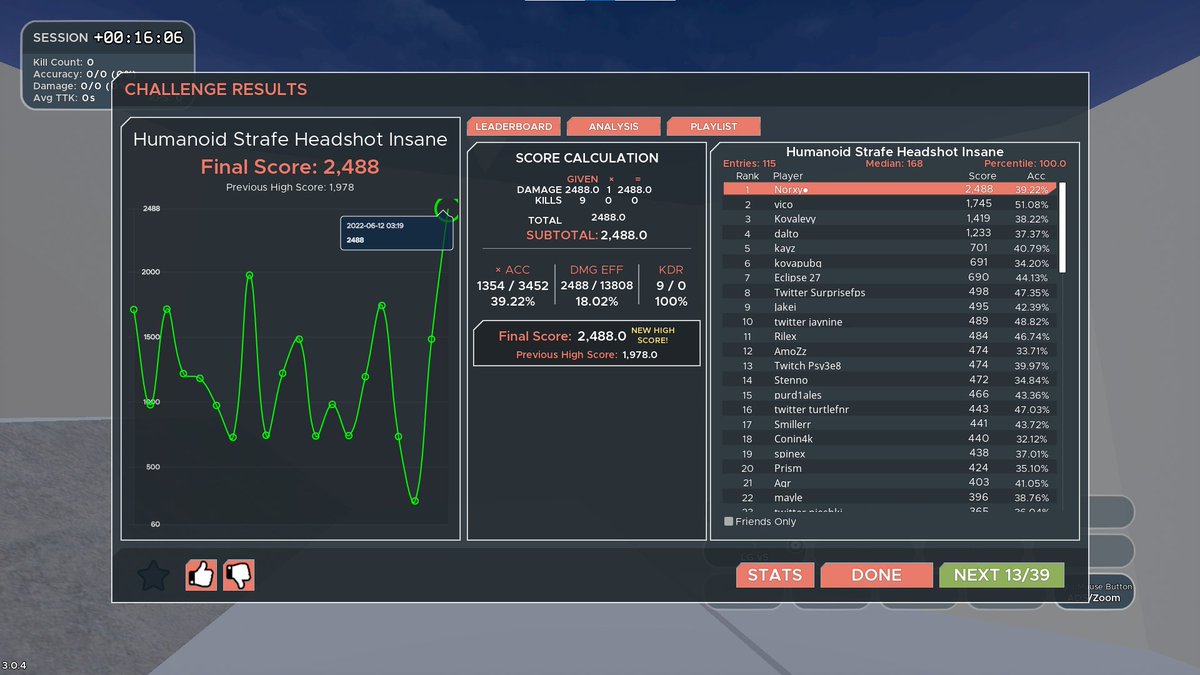
Task: Select player AmoZz row
Action: [x=889, y=351]
